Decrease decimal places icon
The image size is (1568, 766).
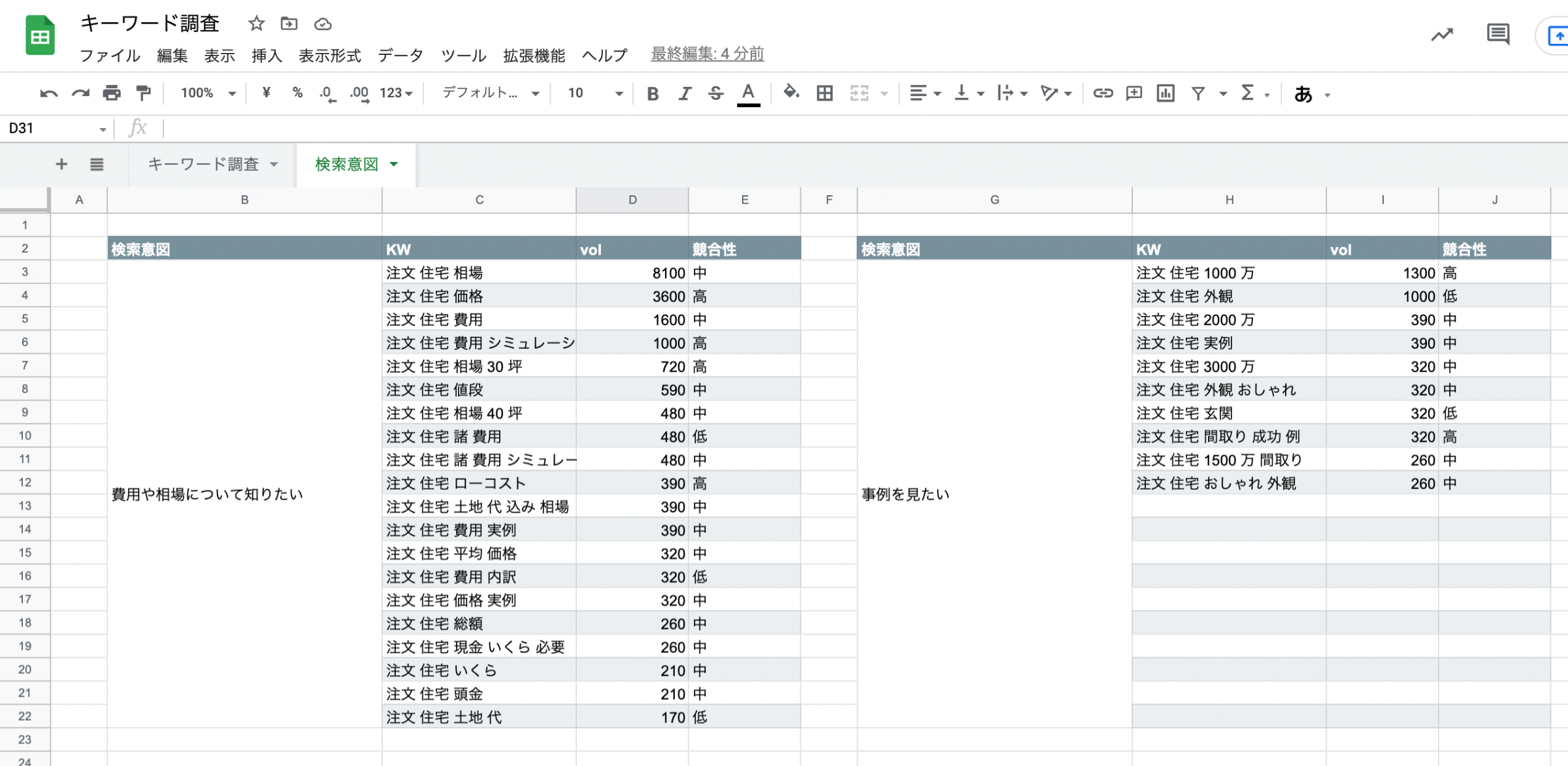328,93
